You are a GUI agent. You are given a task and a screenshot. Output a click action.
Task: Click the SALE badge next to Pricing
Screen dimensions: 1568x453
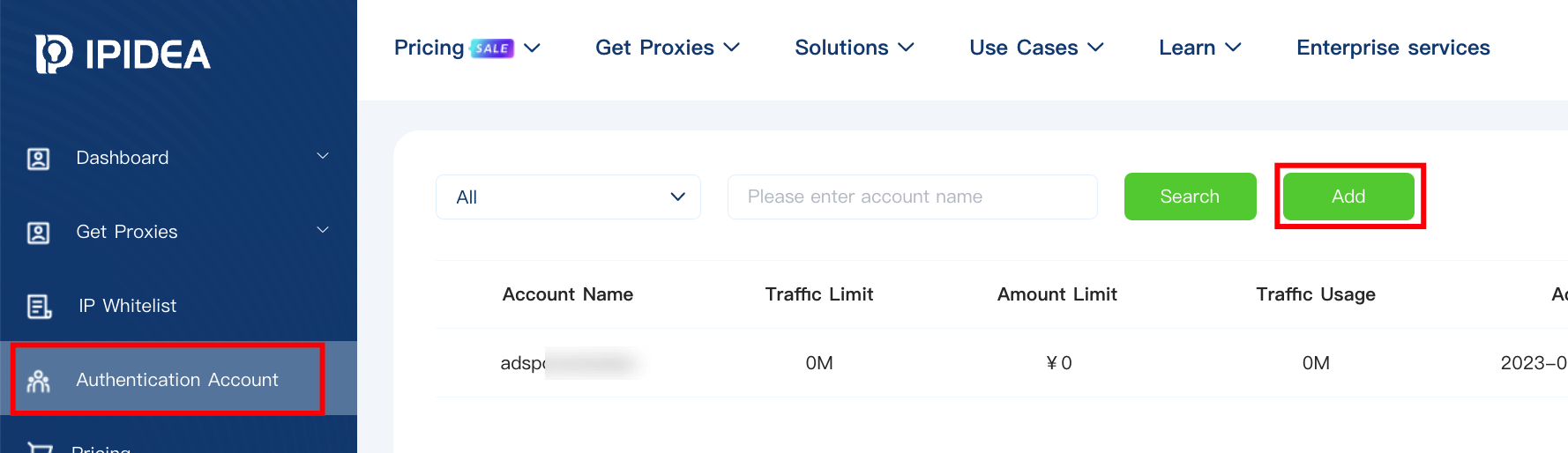pyautogui.click(x=492, y=48)
